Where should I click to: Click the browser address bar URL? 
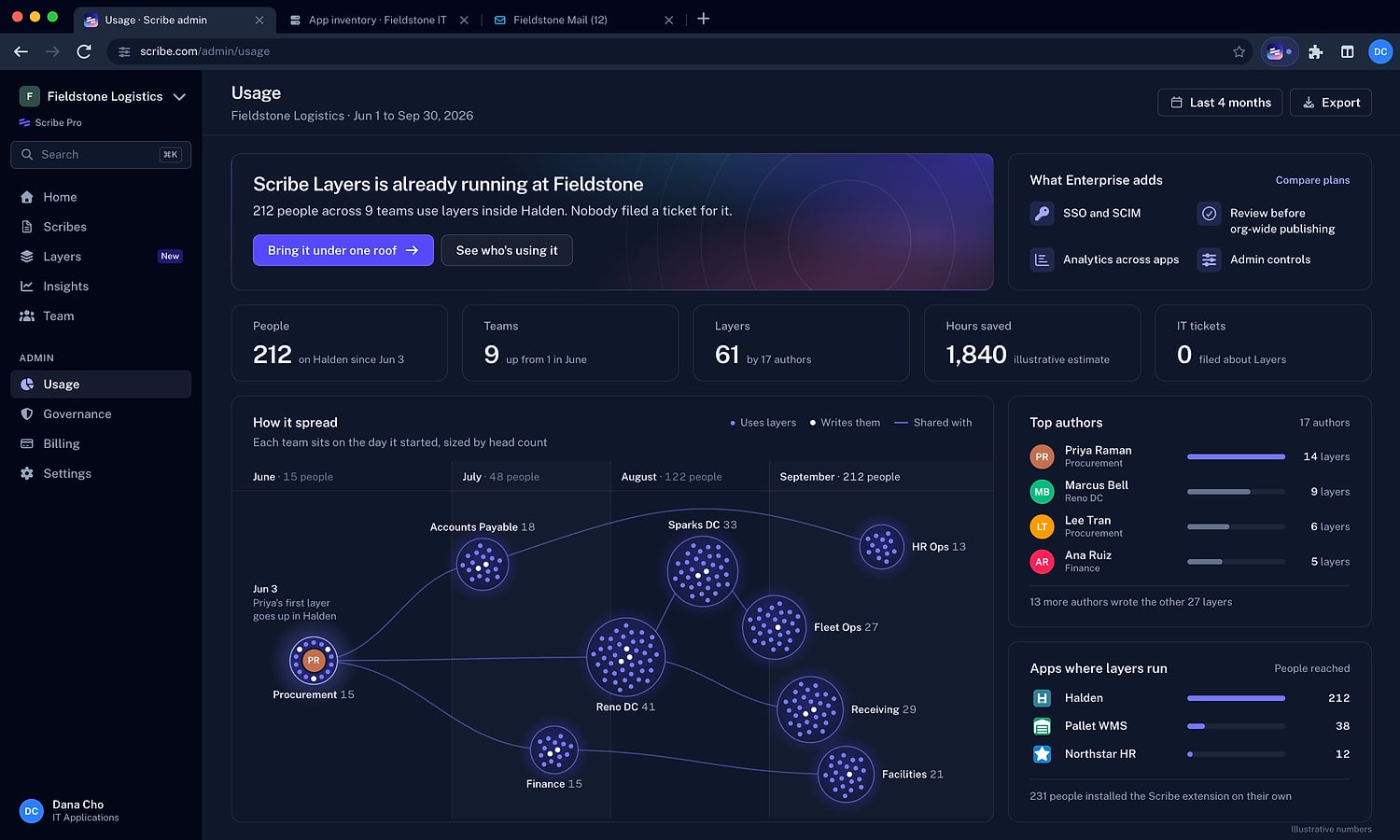pos(204,51)
